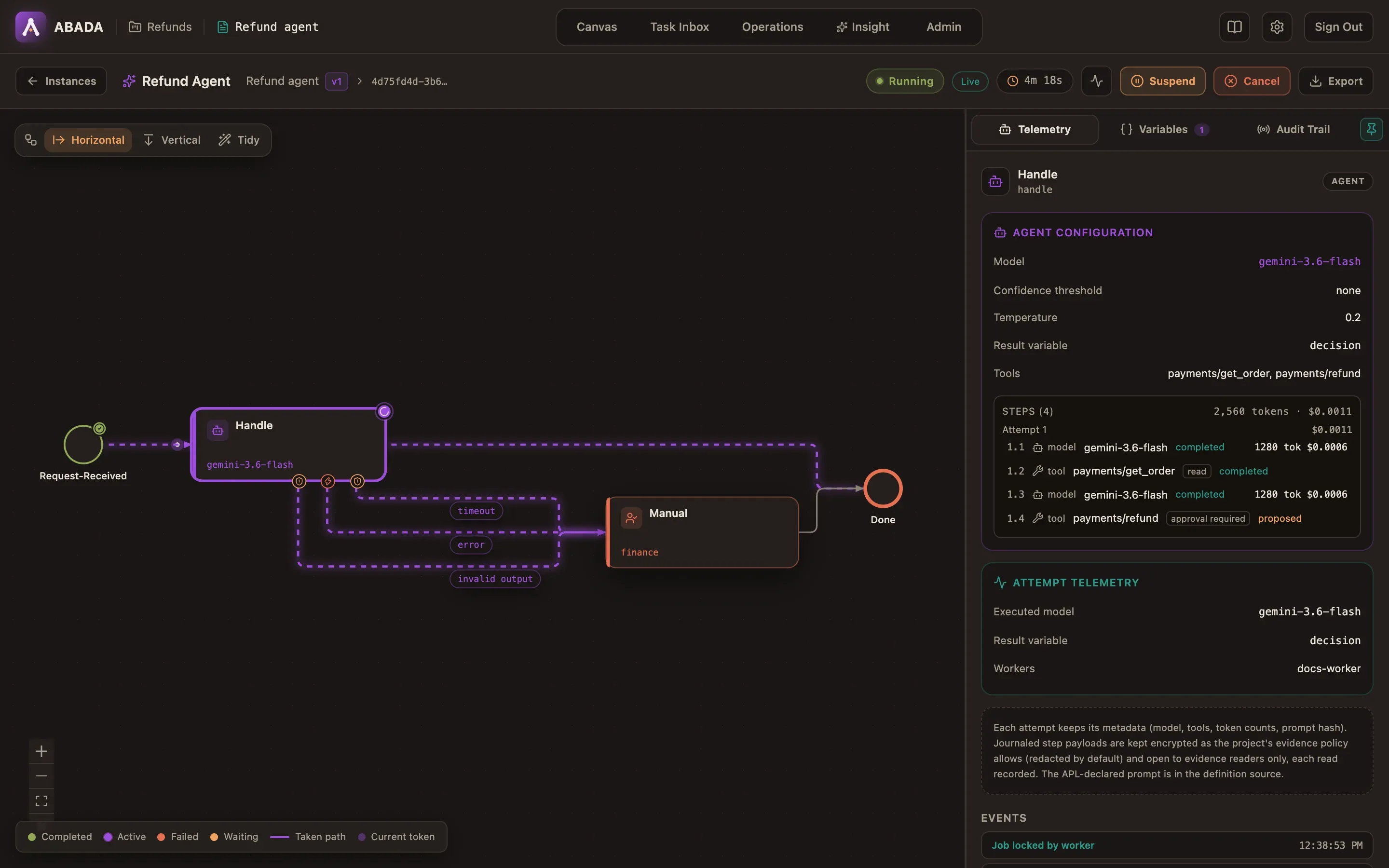Click the invalid output boundary icon
Viewport: 1389px width, 868px height.
click(x=299, y=481)
